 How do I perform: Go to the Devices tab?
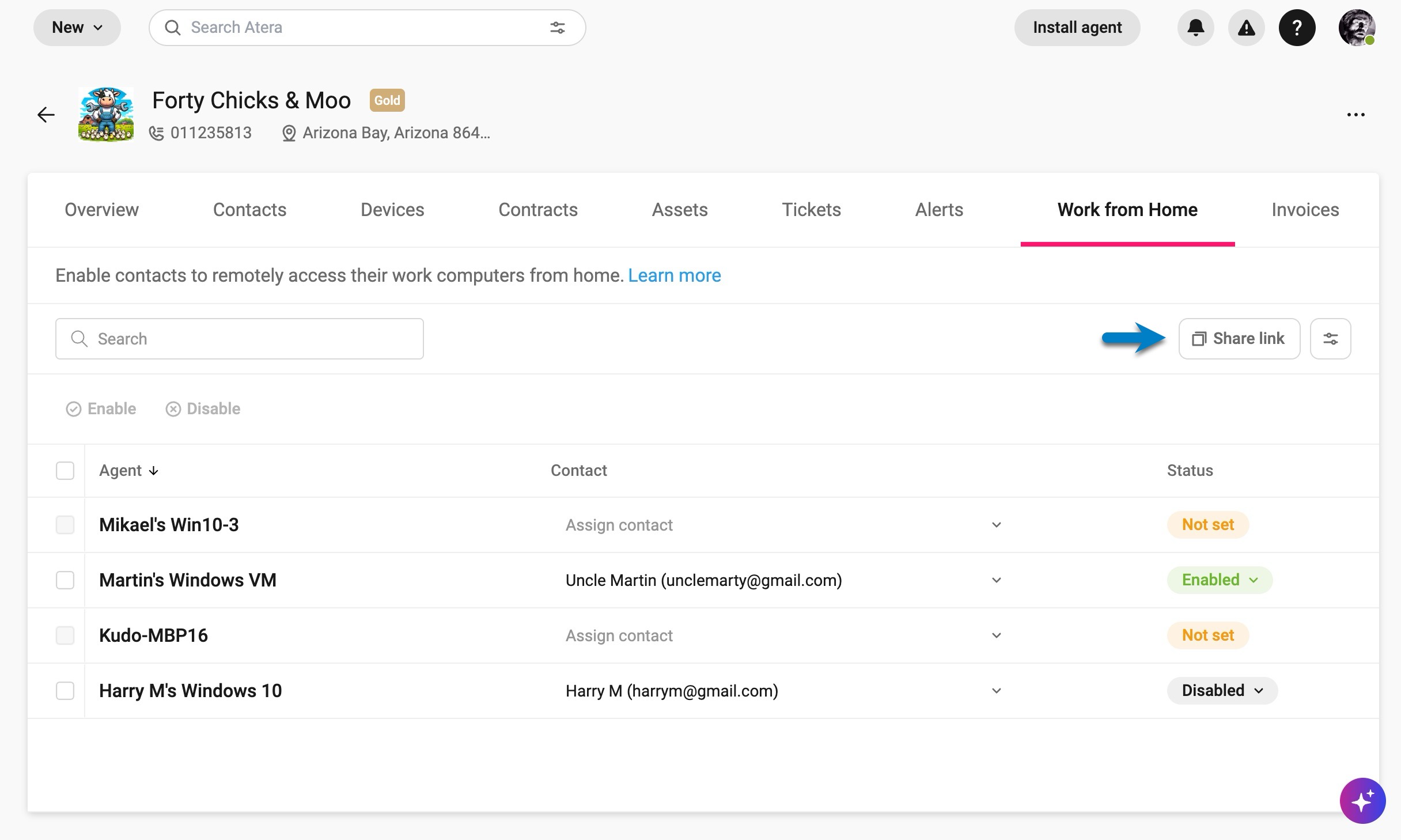392,210
